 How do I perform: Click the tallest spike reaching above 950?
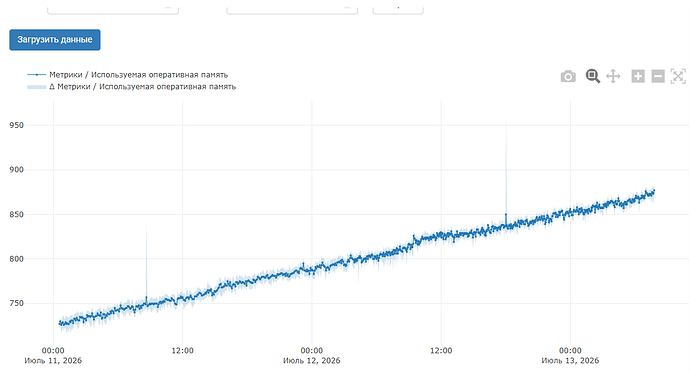[x=506, y=167]
